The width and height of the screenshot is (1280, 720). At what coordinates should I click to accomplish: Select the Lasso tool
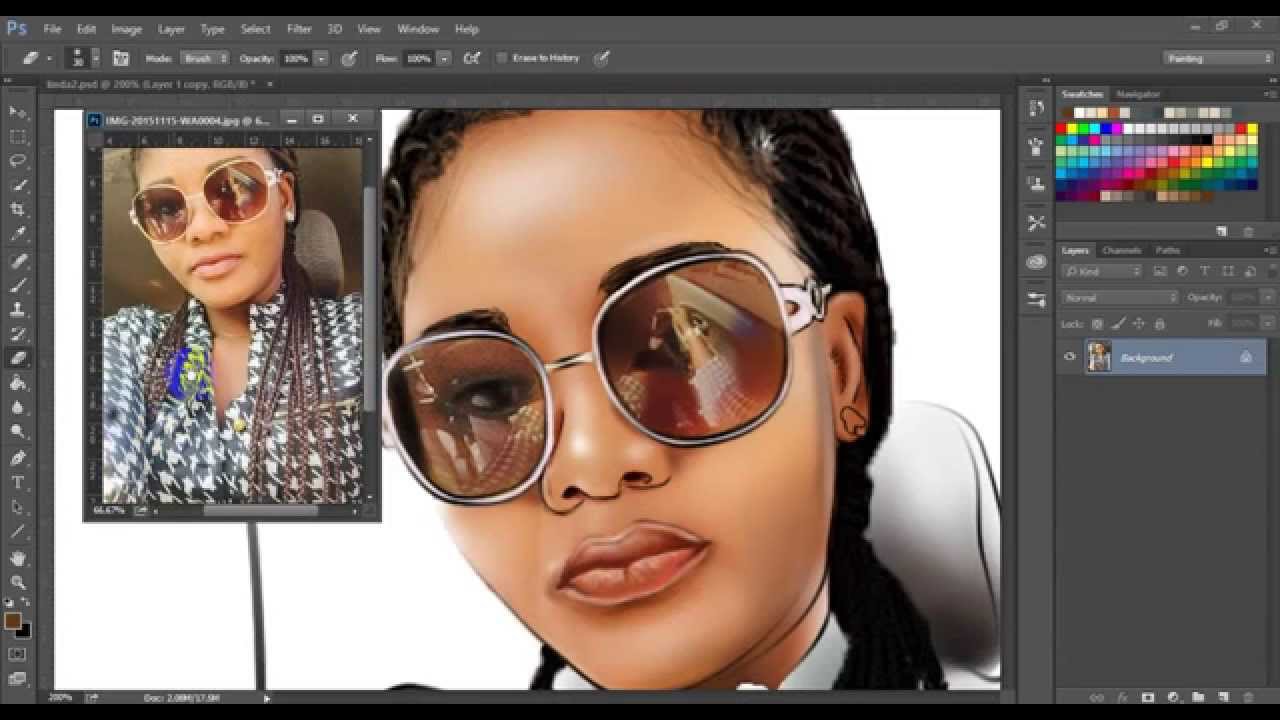coord(18,161)
